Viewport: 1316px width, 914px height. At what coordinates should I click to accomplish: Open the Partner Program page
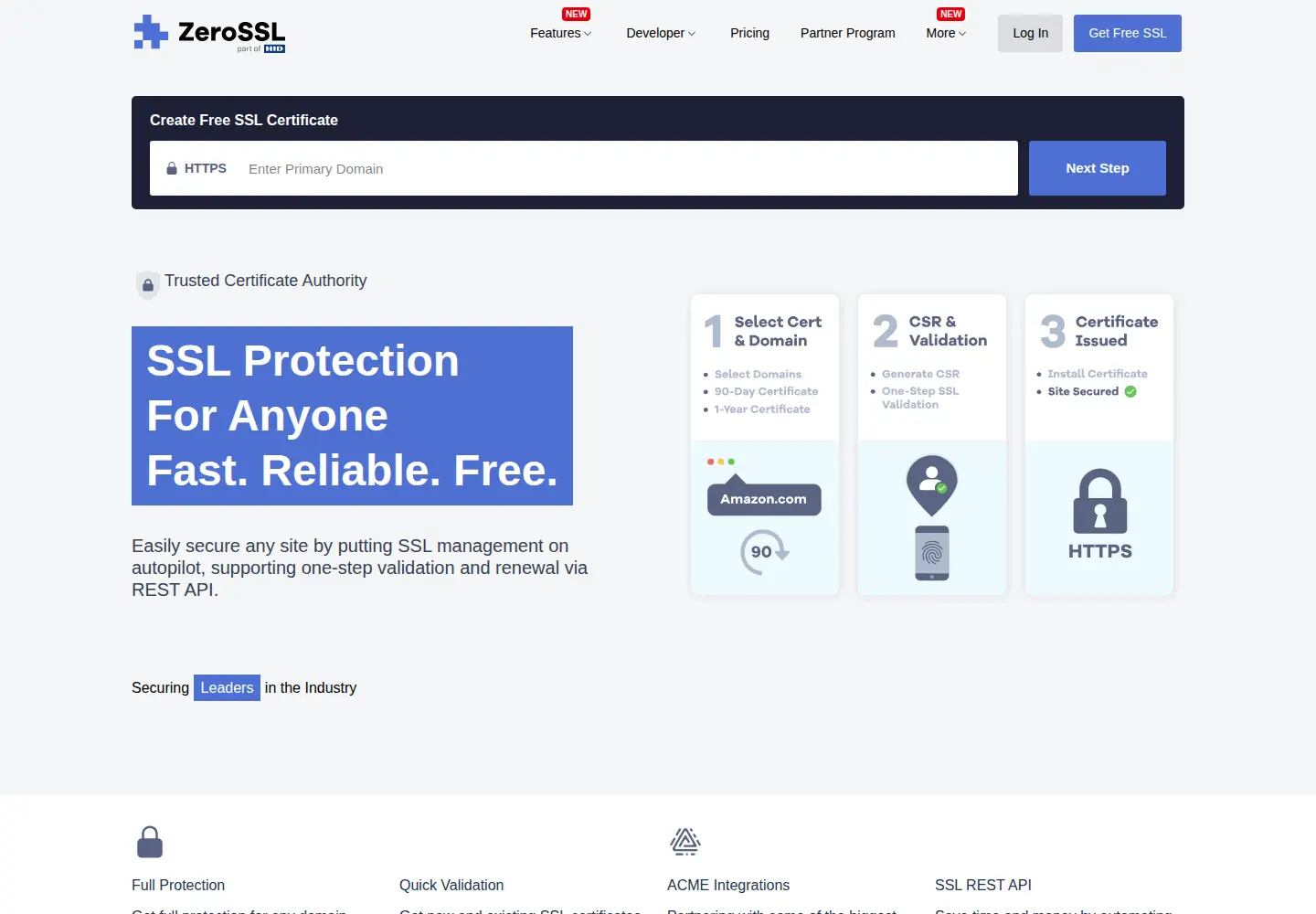tap(848, 33)
